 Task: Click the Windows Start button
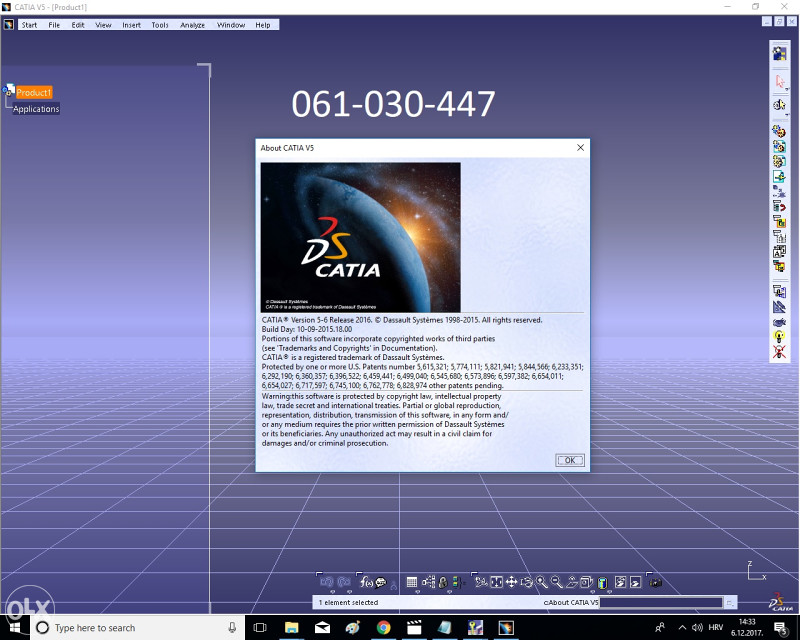tap(15, 627)
